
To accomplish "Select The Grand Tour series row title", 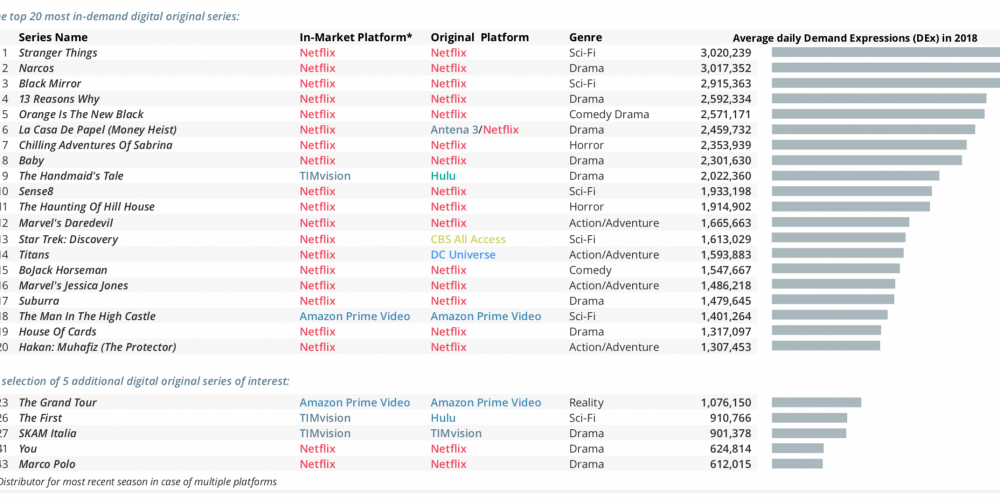I will click(57, 403).
